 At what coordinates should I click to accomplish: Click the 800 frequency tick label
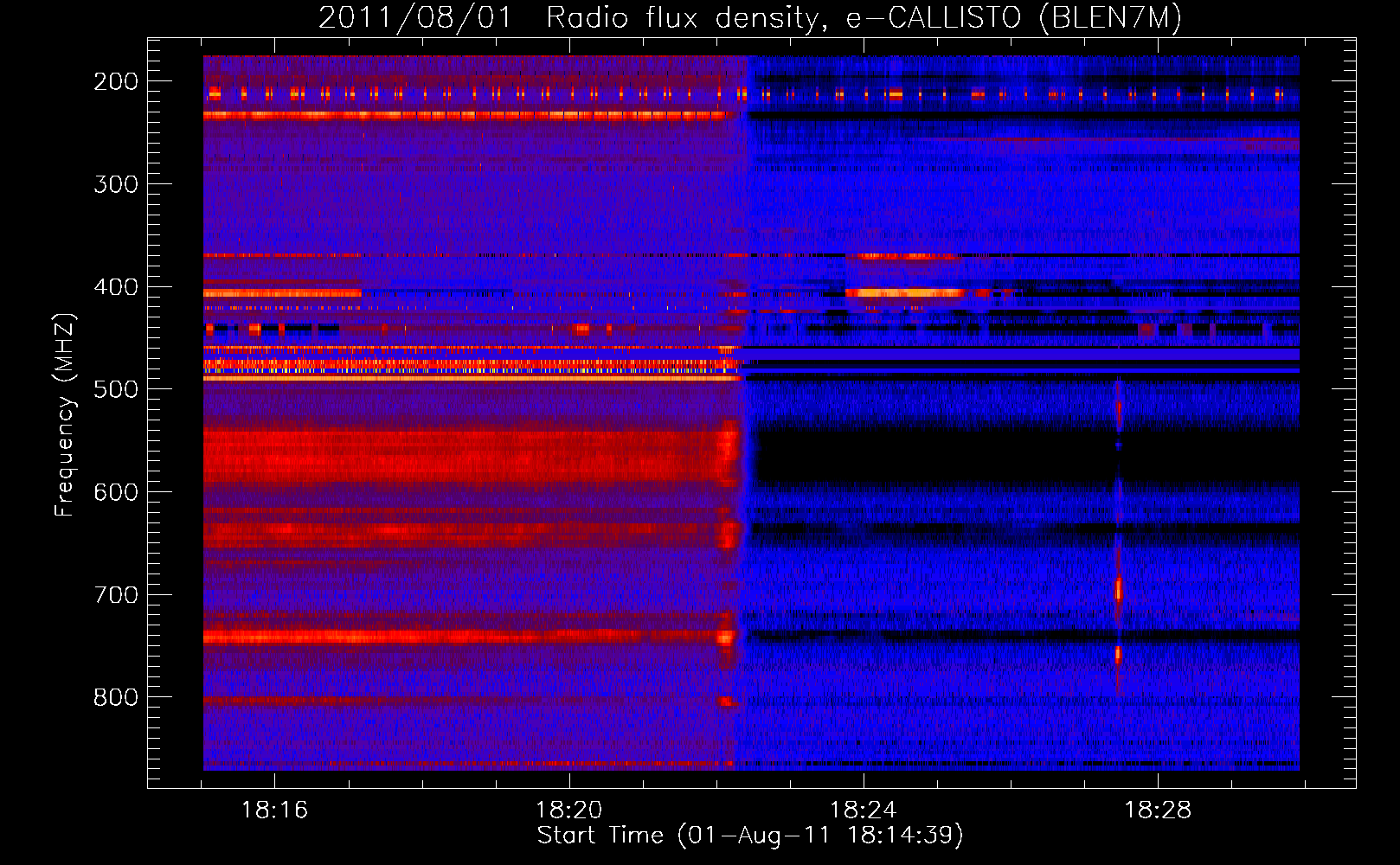click(x=116, y=697)
